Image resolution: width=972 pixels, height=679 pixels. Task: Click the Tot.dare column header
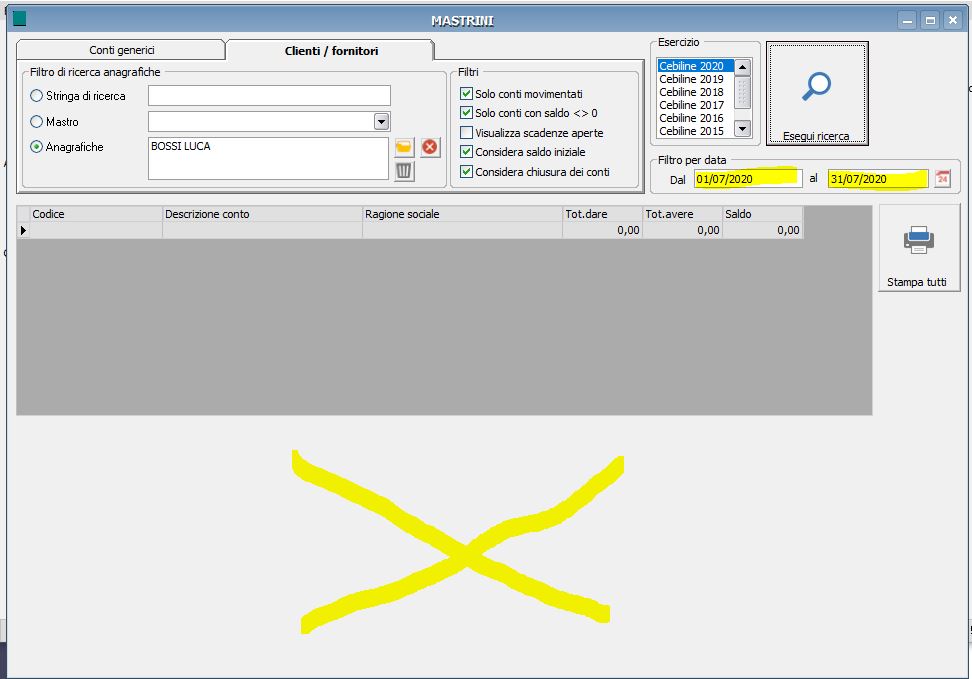pos(603,214)
